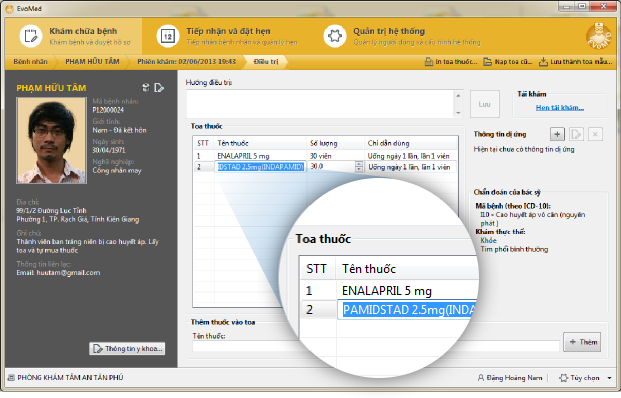Image resolution: width=621 pixels, height=398 pixels.
Task: Click the patient record icon beside the name
Action: pos(146,88)
